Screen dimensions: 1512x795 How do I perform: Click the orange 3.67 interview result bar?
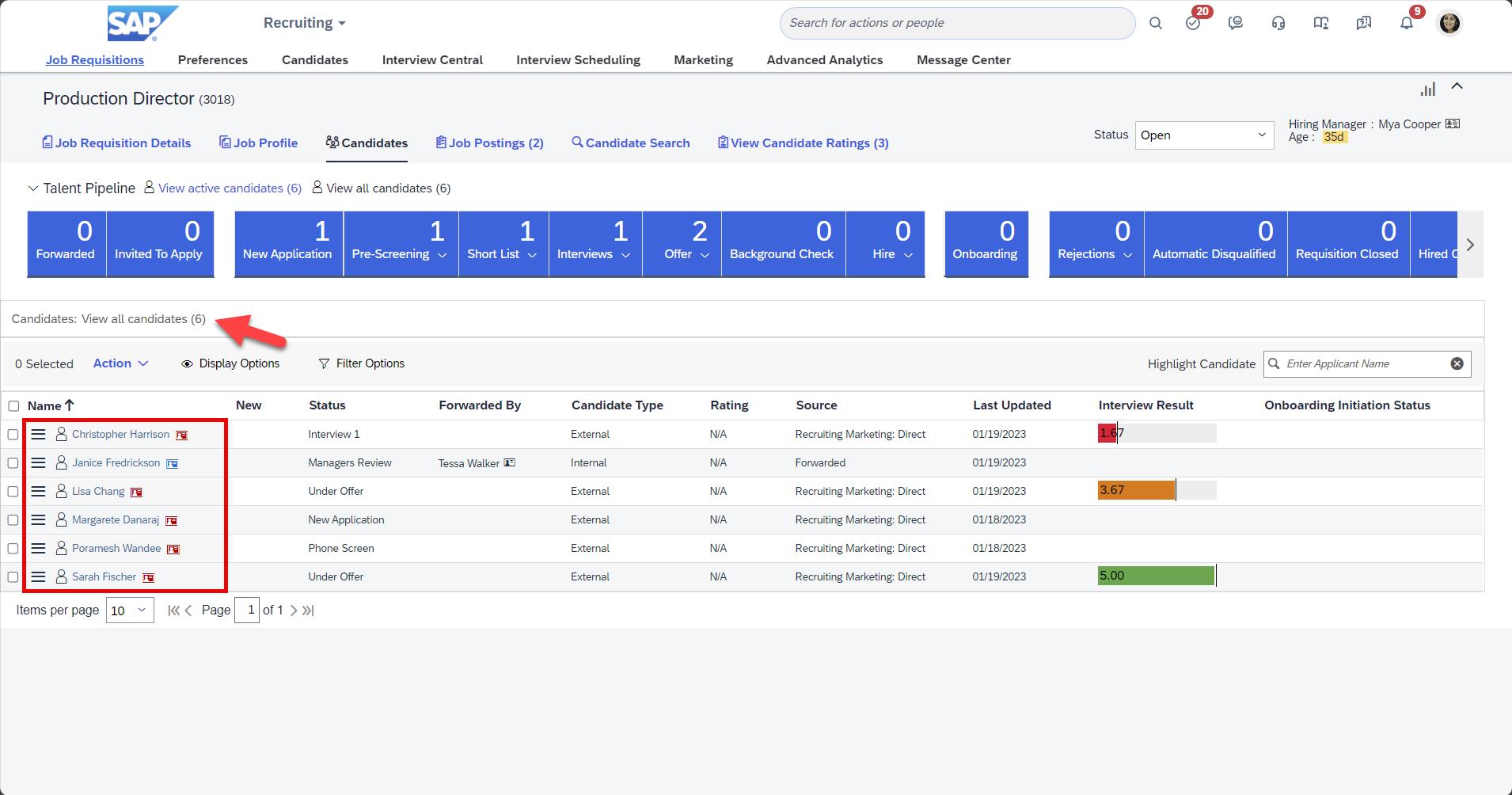tap(1136, 490)
